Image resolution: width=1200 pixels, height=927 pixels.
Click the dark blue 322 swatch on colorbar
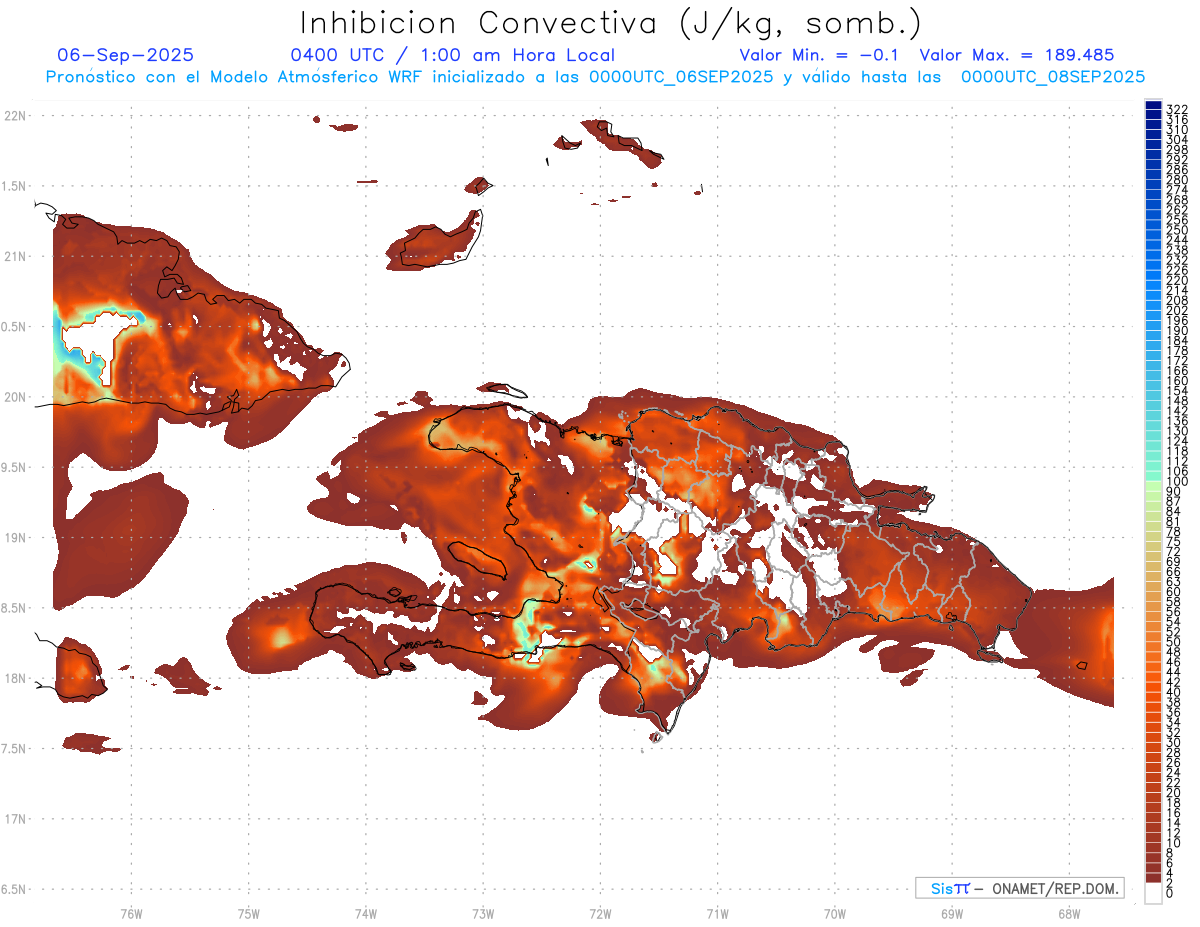[x=1153, y=107]
